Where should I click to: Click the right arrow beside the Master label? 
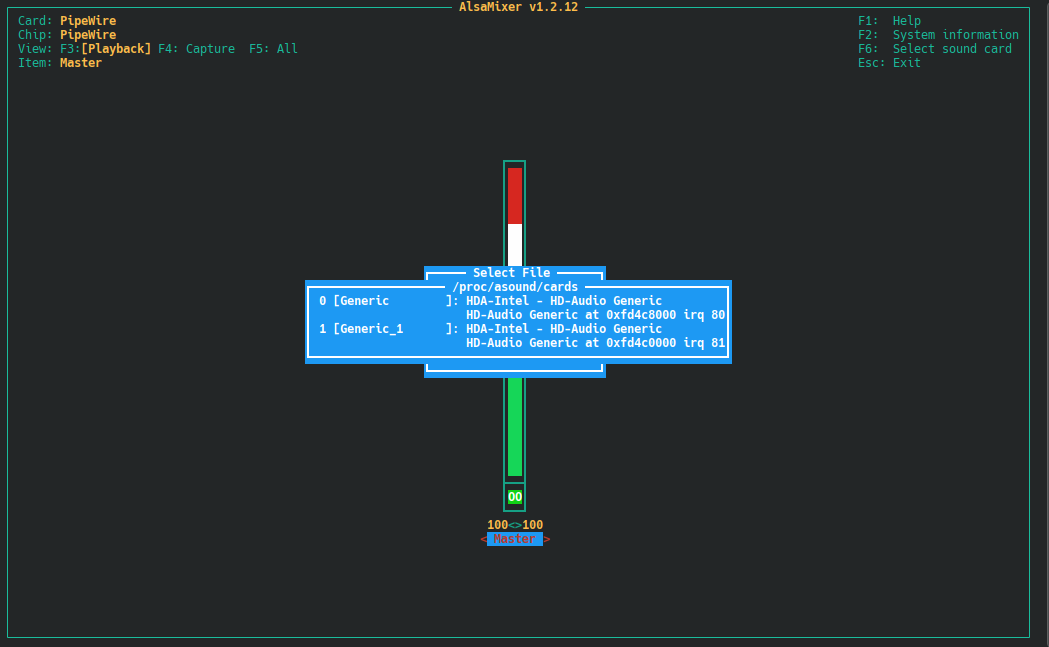tap(547, 539)
